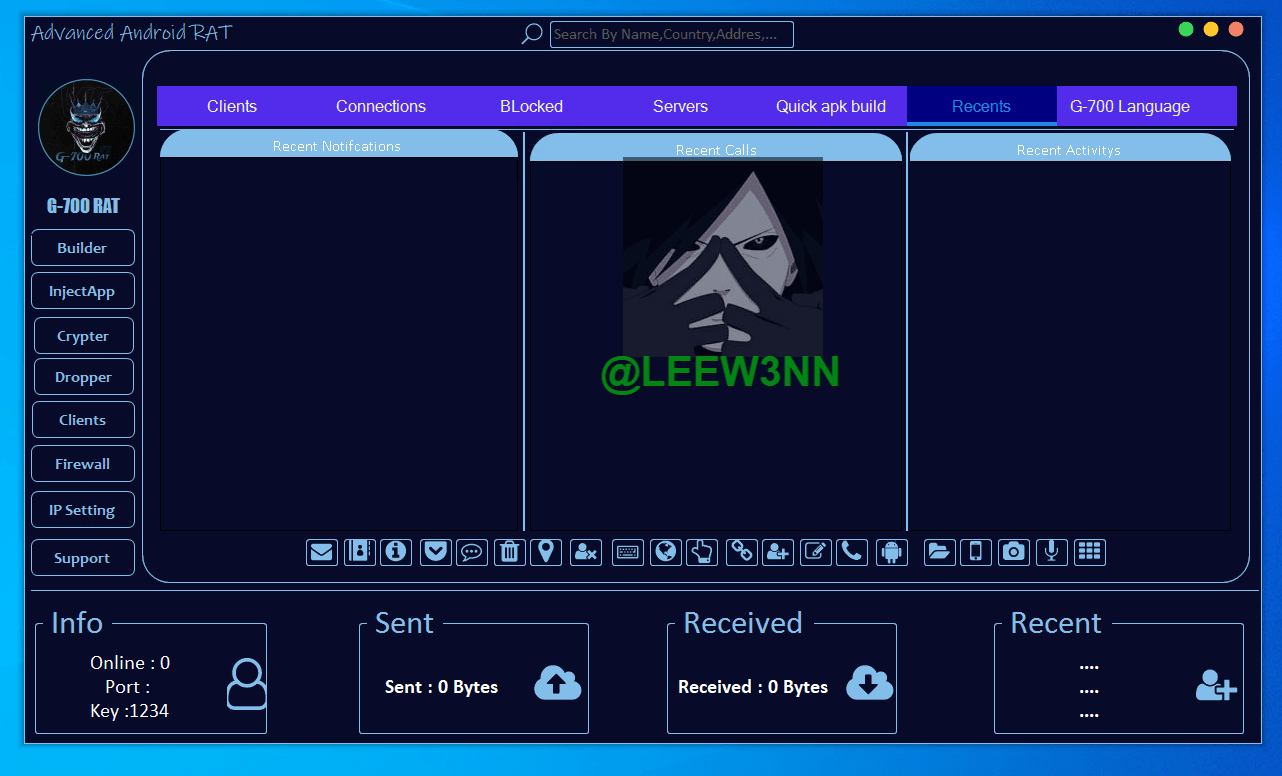Click the info circle icon

396,552
